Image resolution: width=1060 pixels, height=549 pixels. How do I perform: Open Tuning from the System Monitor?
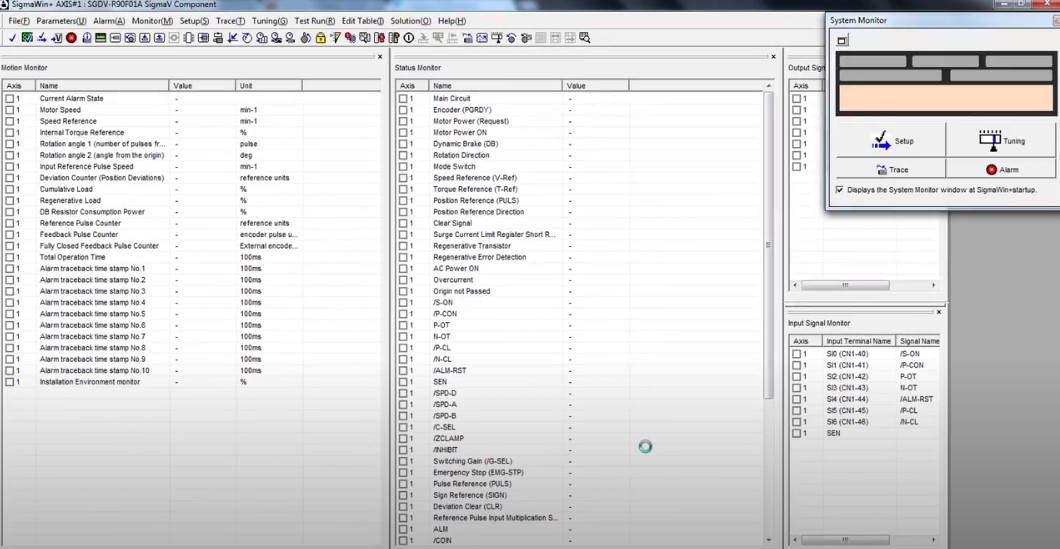(1001, 141)
